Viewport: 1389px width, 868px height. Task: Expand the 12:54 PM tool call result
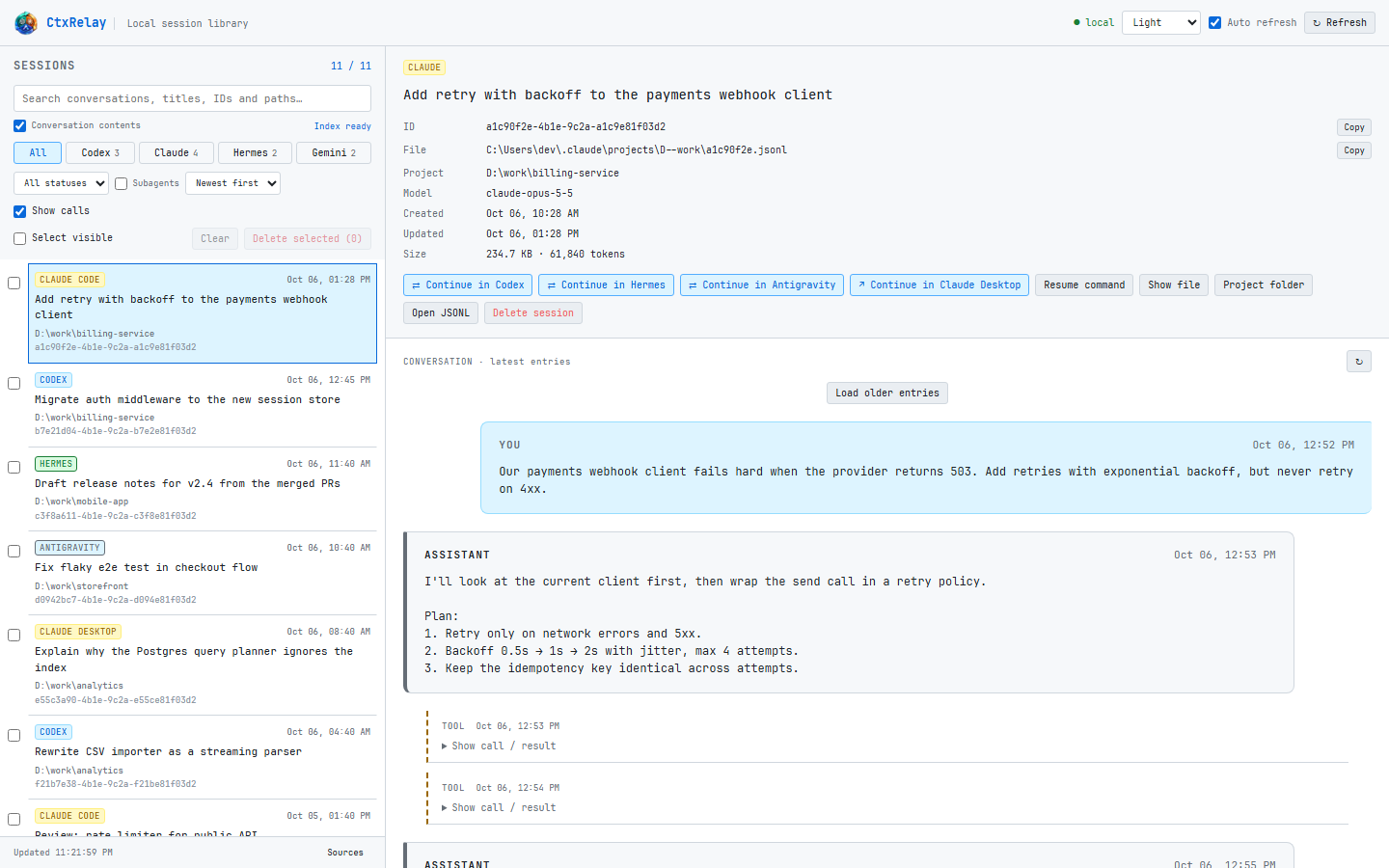click(499, 808)
